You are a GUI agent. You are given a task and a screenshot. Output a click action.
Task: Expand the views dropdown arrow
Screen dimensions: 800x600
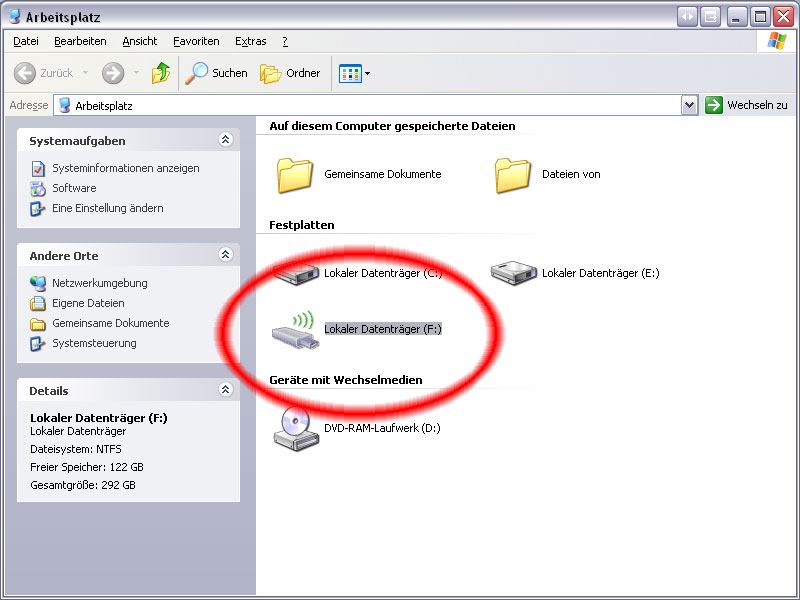pos(367,74)
